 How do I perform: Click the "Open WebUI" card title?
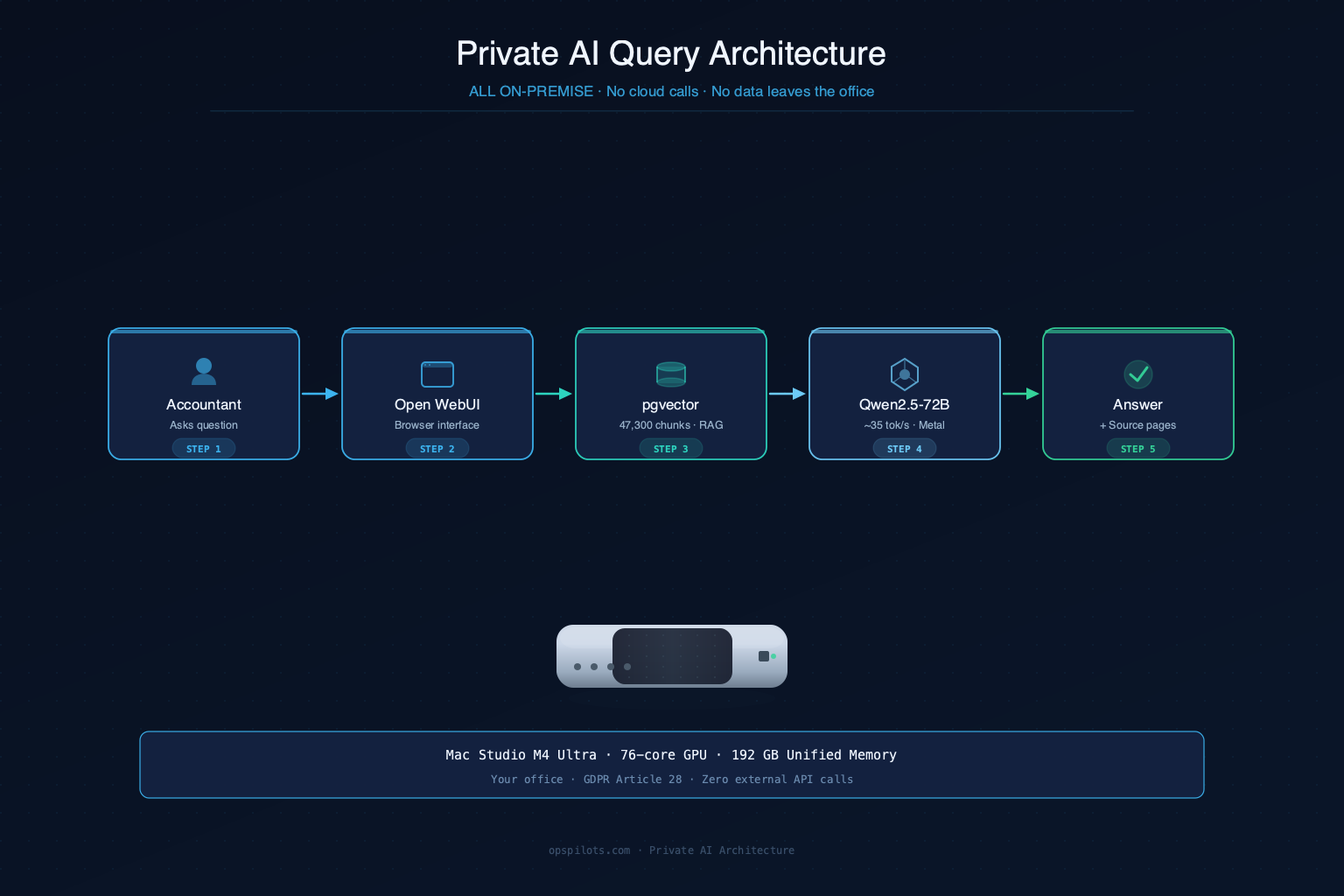coord(437,404)
